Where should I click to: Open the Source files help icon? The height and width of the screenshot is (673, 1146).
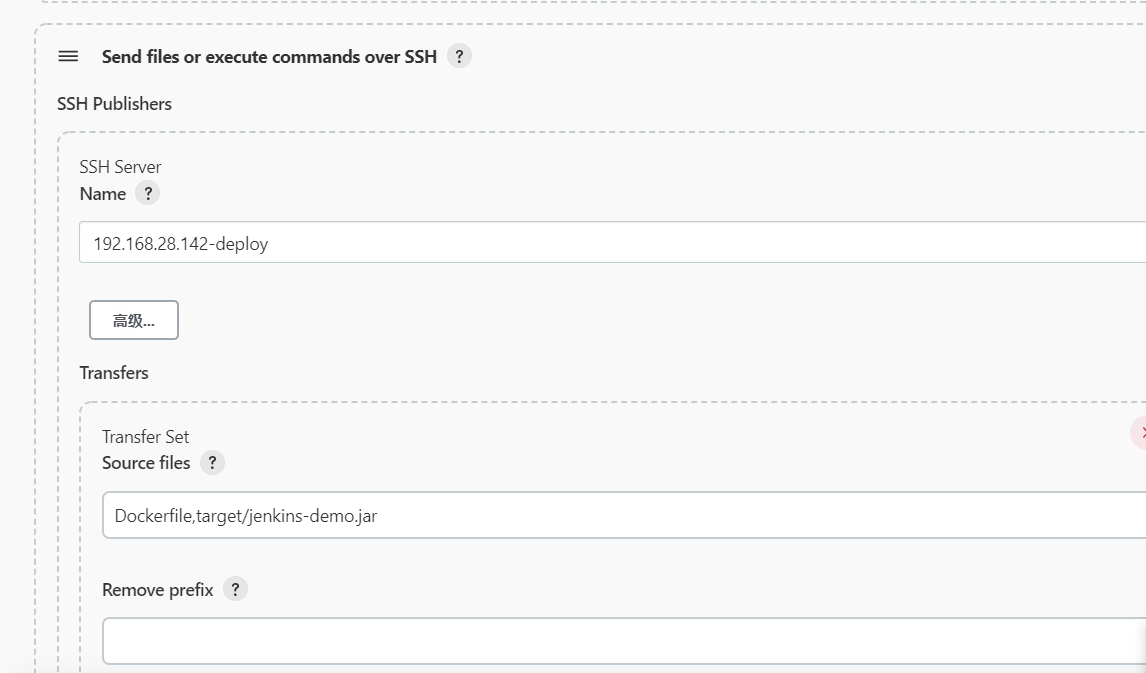coord(212,463)
